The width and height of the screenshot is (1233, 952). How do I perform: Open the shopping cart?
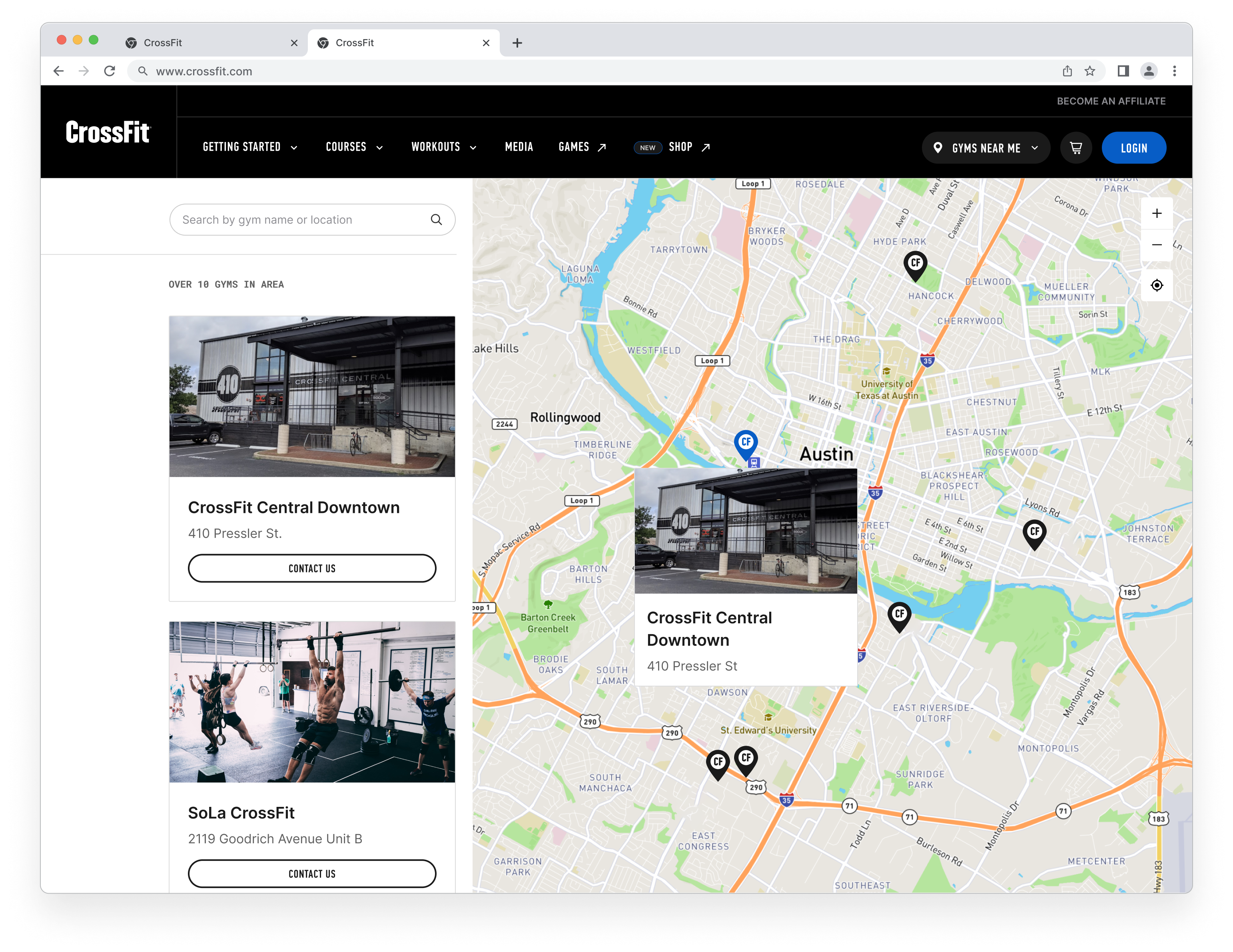point(1076,148)
